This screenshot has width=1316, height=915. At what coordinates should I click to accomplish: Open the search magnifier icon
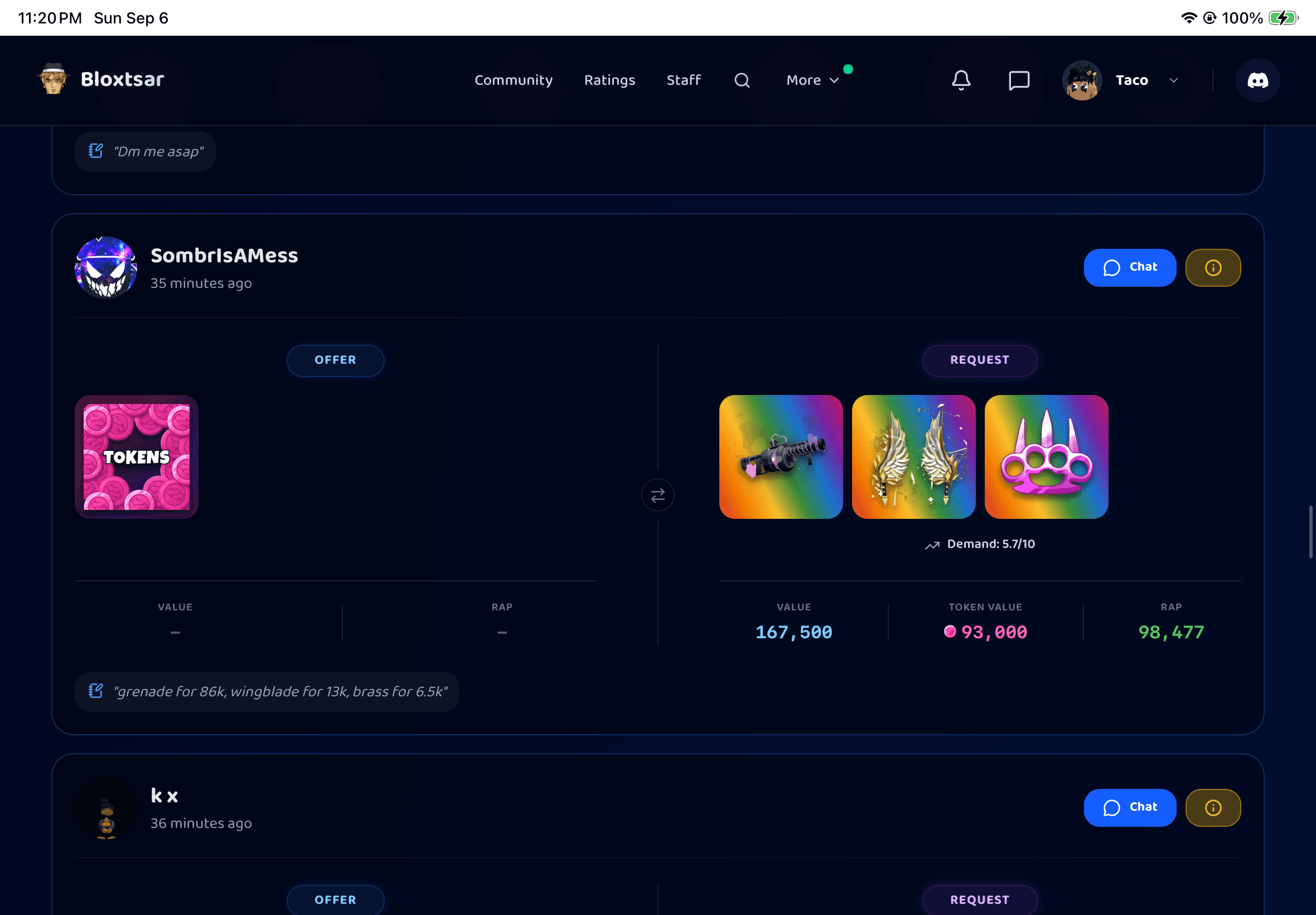742,80
